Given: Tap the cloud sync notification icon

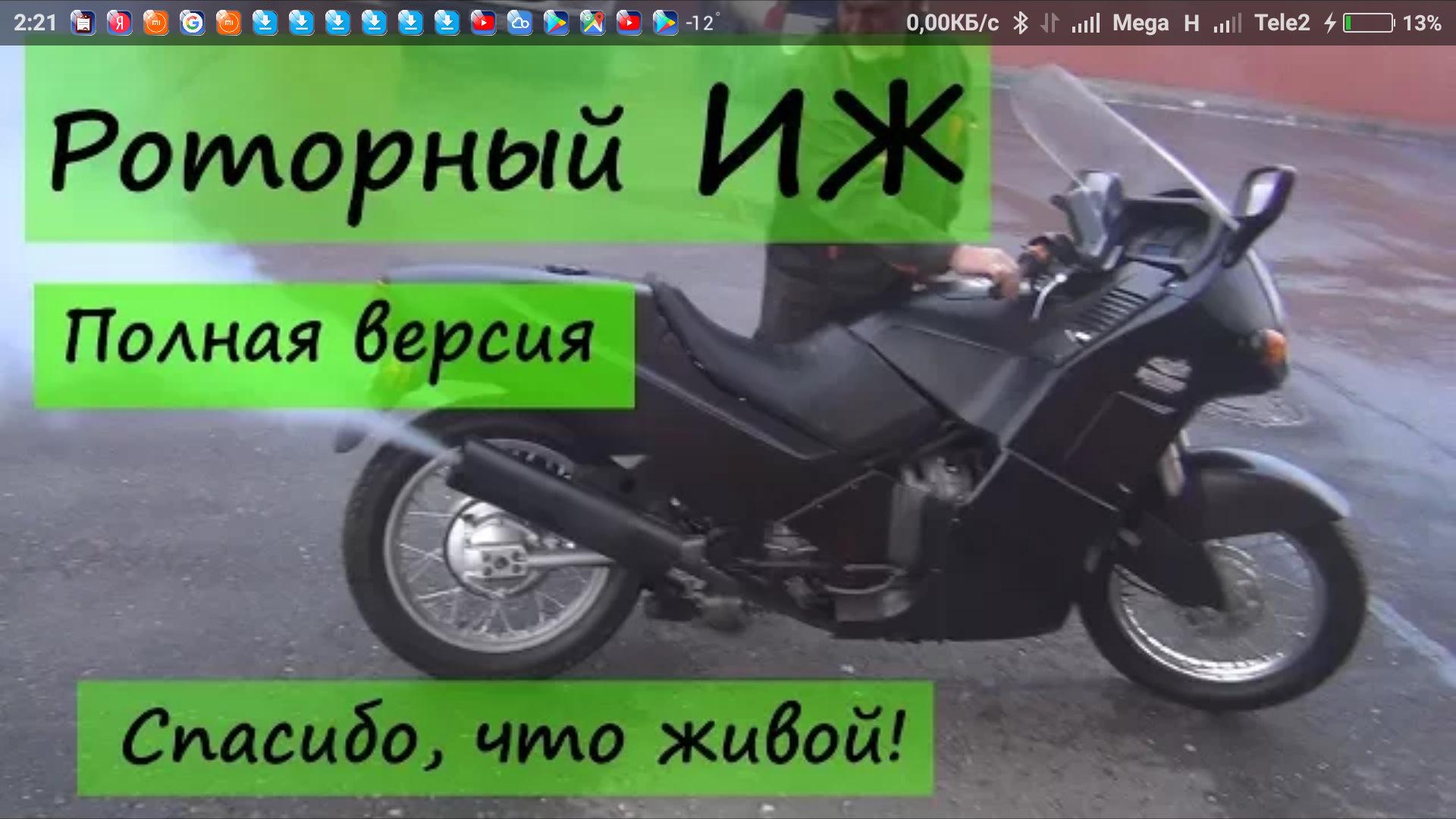Looking at the screenshot, I should click(x=520, y=24).
